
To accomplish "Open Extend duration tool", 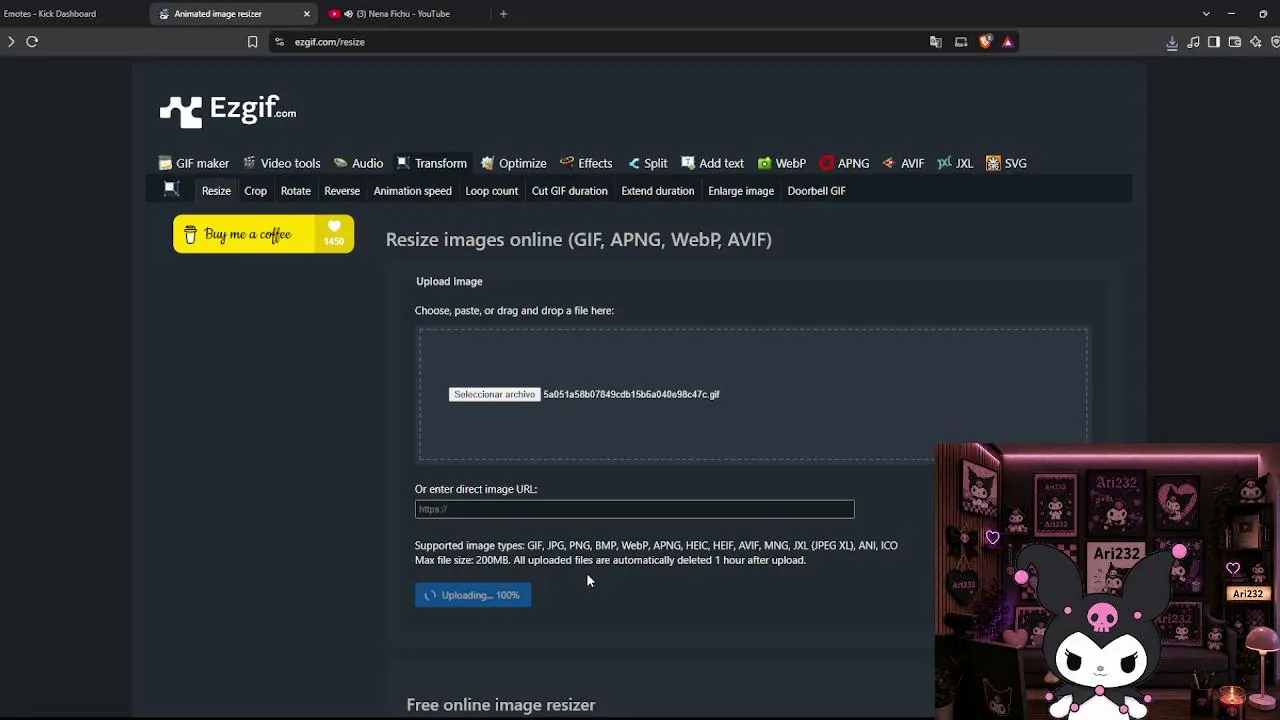I will (657, 191).
